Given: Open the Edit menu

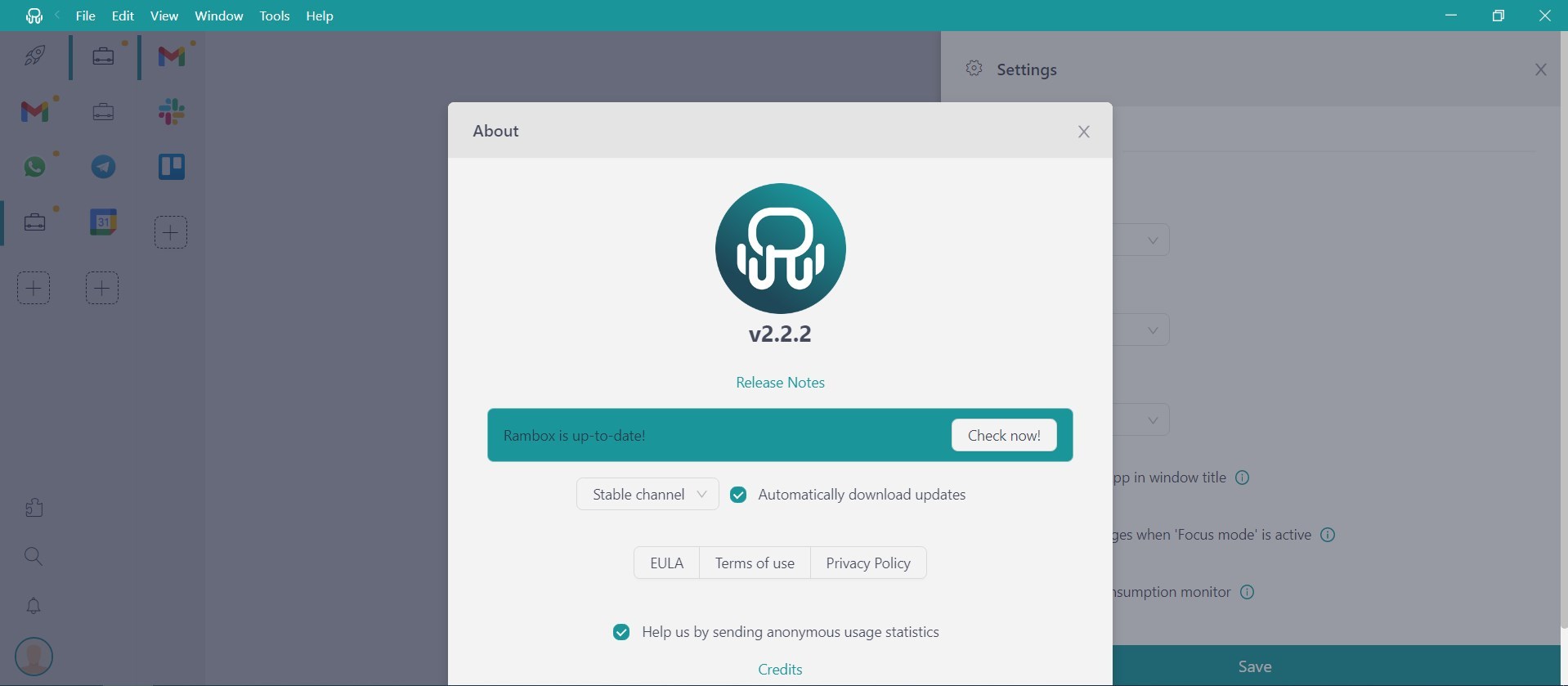Looking at the screenshot, I should click(x=123, y=16).
